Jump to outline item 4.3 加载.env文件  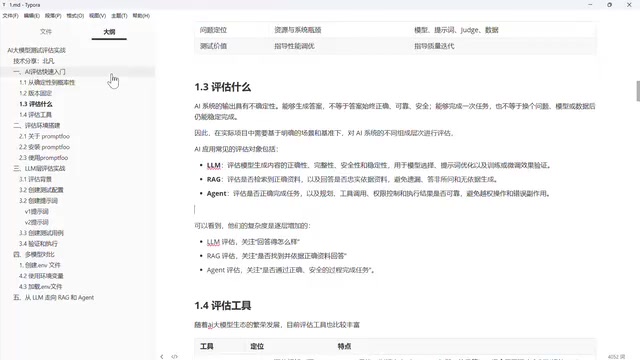click(x=40, y=287)
